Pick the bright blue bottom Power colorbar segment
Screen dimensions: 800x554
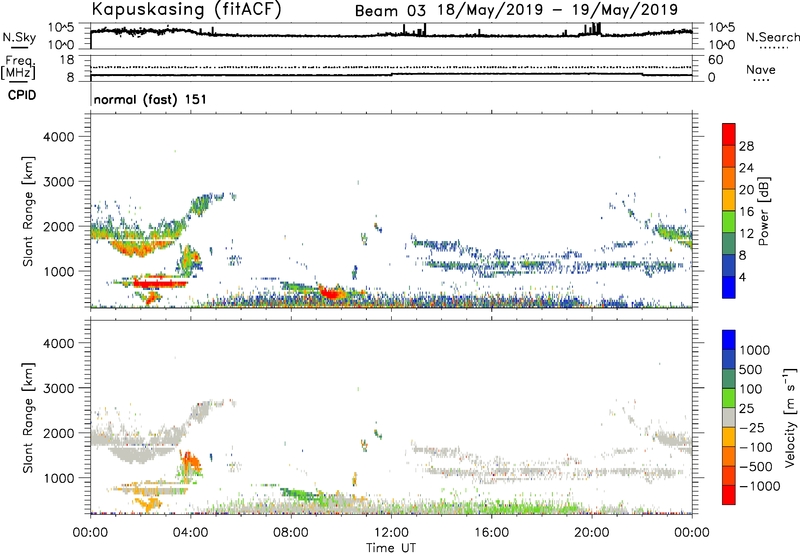point(729,287)
